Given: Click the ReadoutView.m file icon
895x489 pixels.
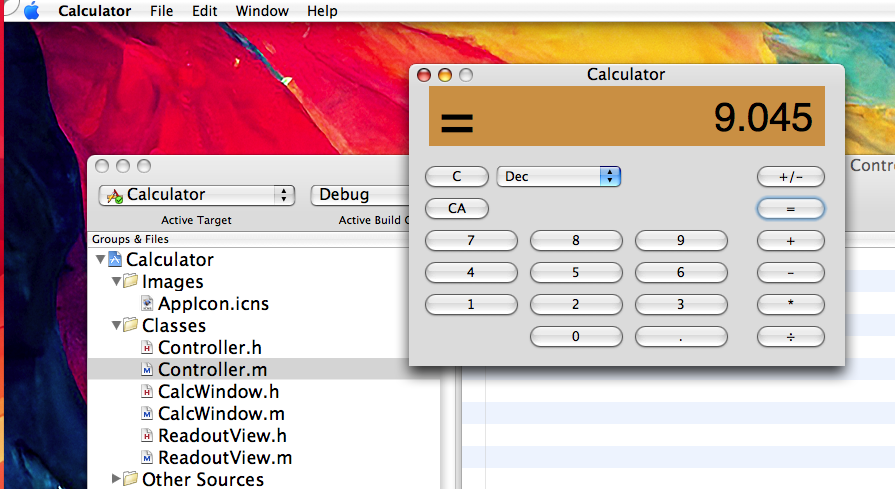Looking at the screenshot, I should pyautogui.click(x=147, y=458).
